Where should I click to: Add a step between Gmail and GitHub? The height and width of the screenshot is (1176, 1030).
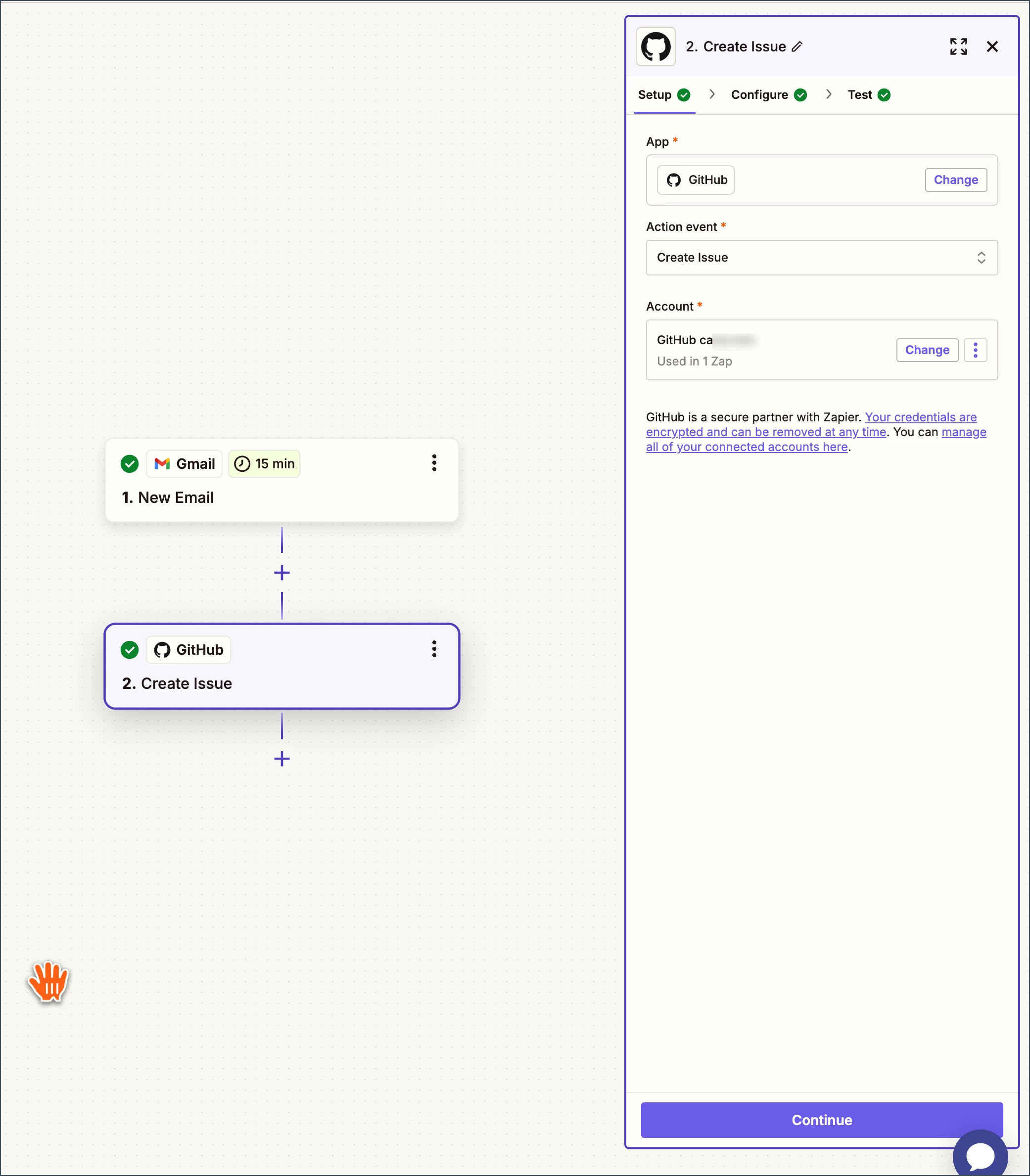coord(281,572)
